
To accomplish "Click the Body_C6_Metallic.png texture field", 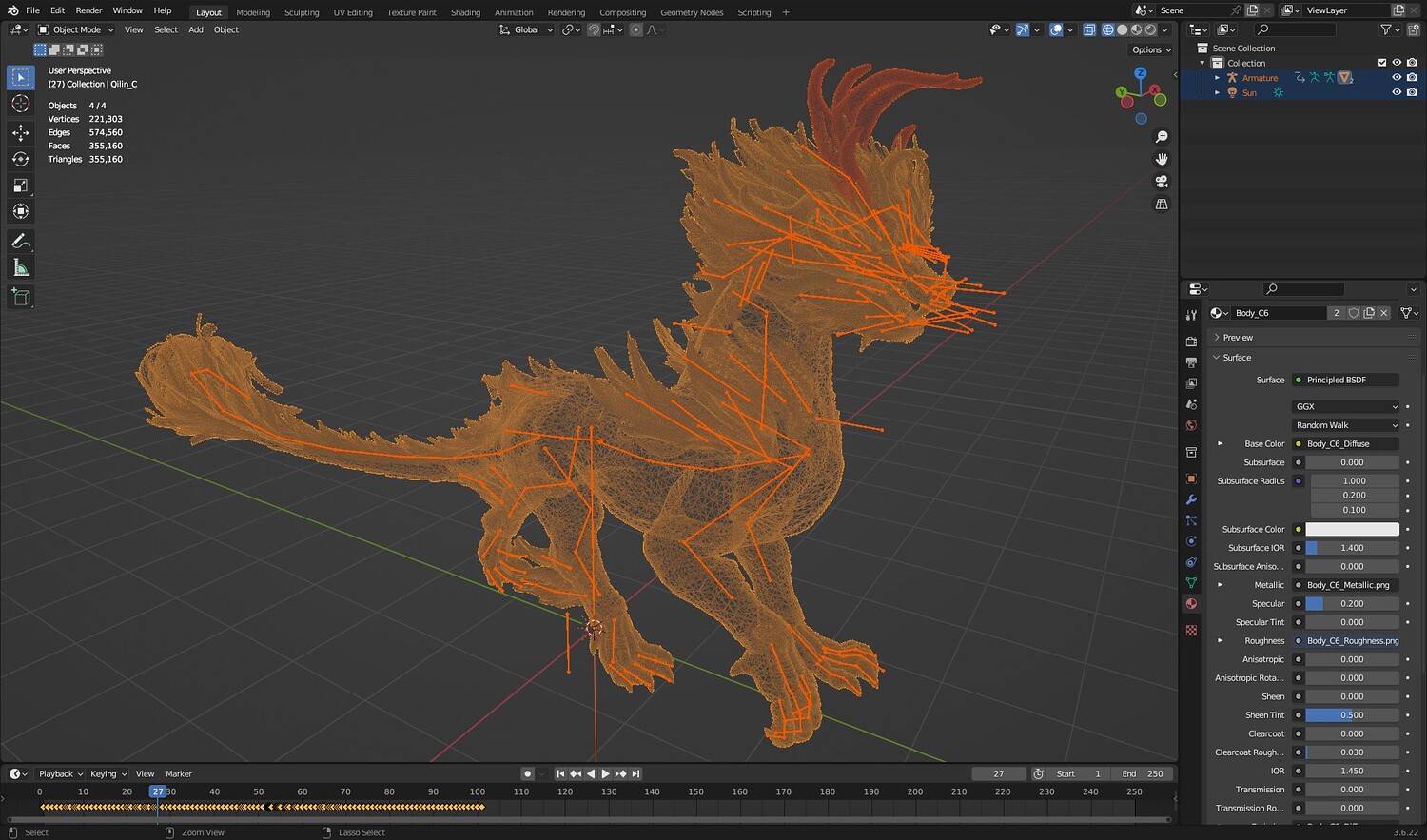I will tap(1346, 585).
